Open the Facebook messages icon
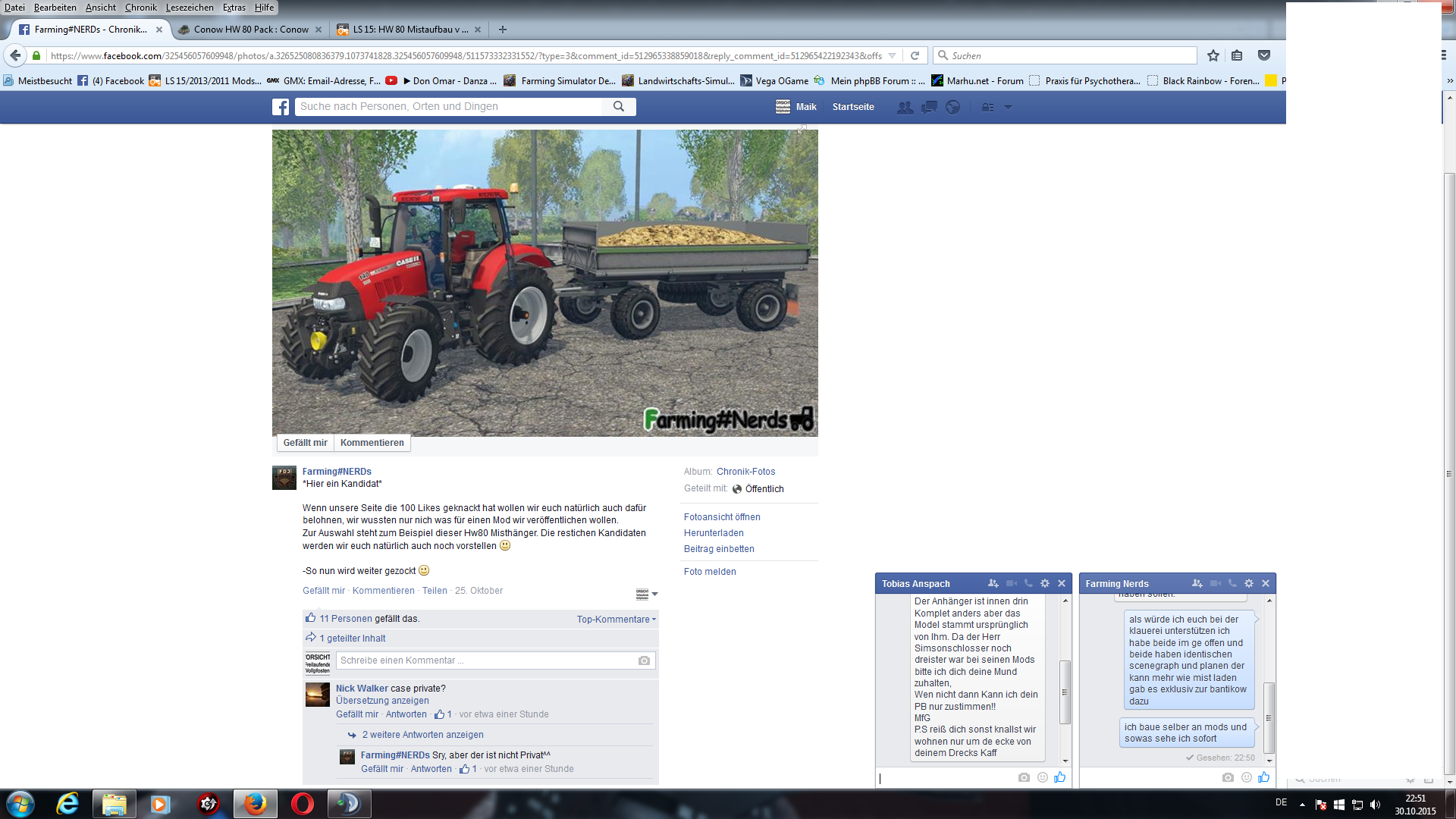Screen dimensions: 1456x819 [x=929, y=107]
